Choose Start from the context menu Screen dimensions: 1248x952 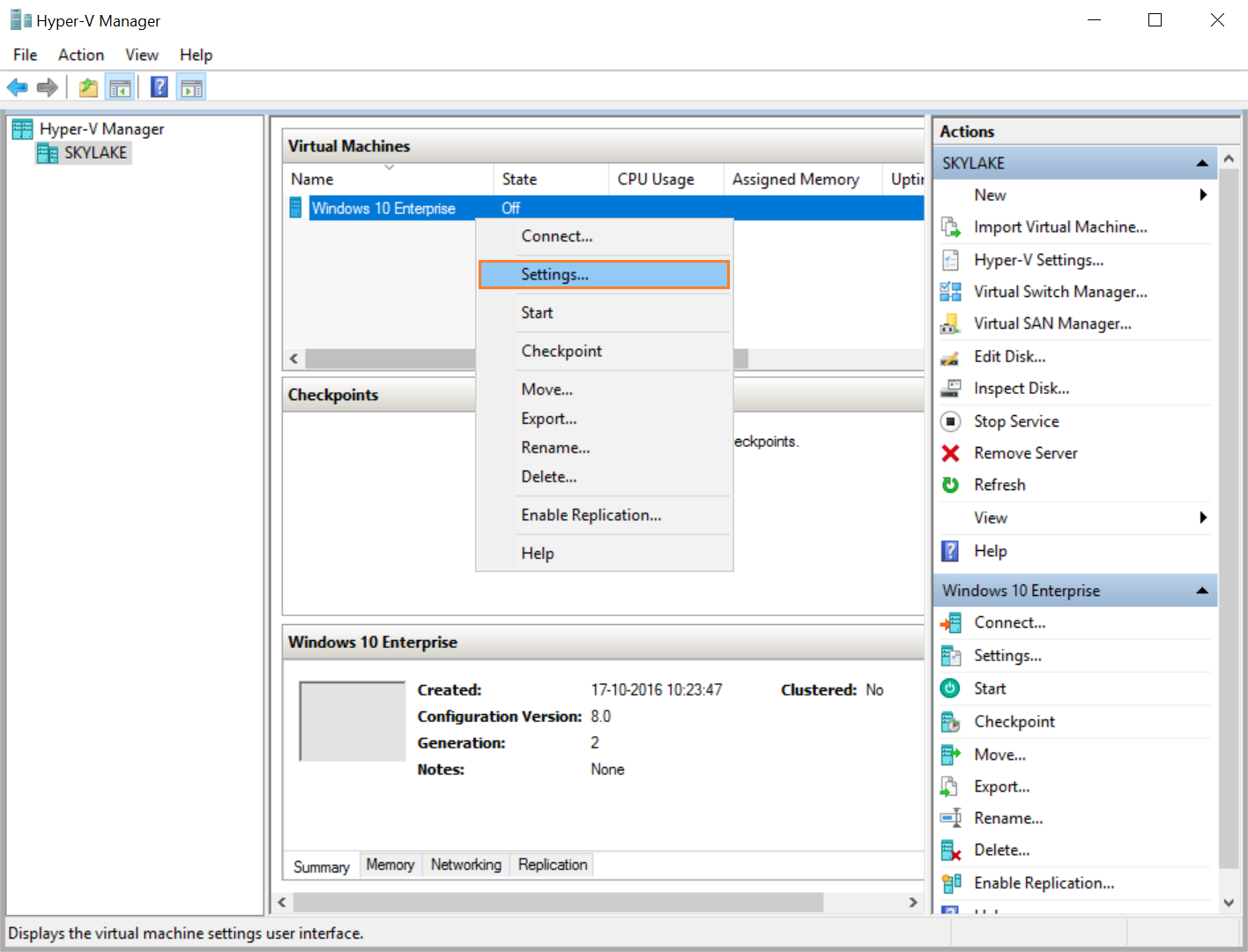tap(604, 313)
